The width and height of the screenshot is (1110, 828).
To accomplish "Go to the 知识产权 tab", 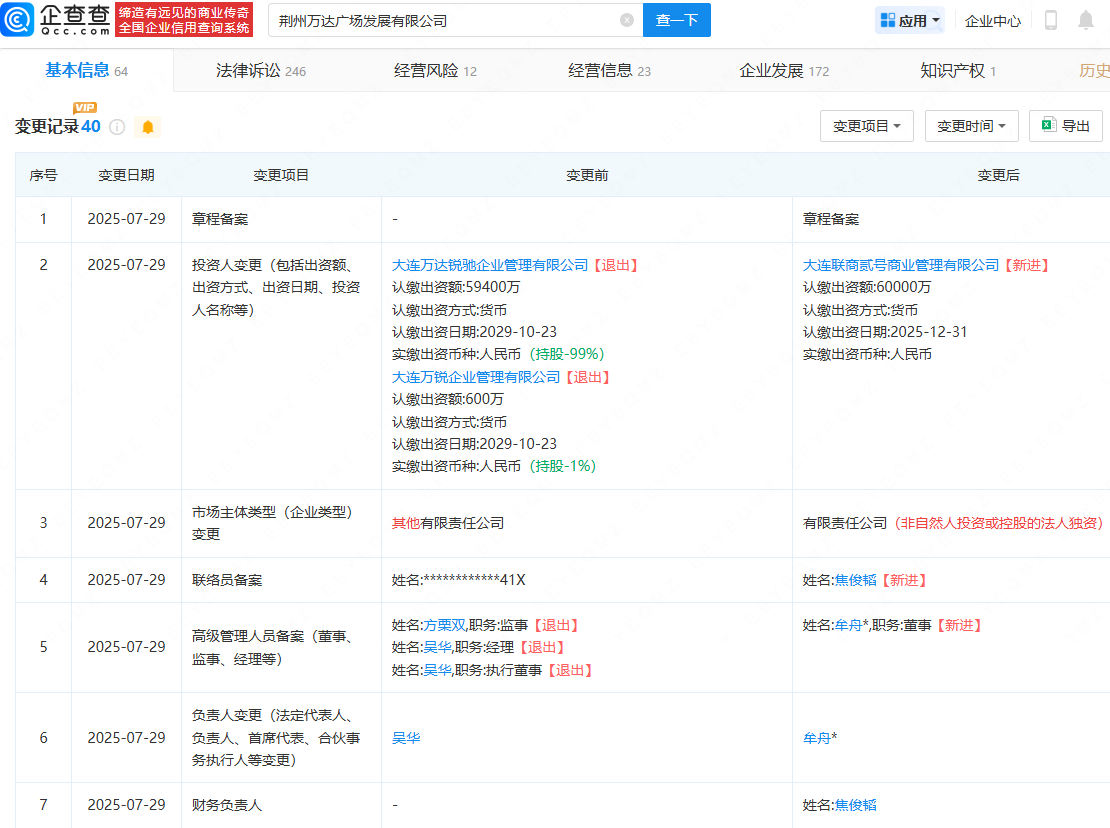I will 958,71.
